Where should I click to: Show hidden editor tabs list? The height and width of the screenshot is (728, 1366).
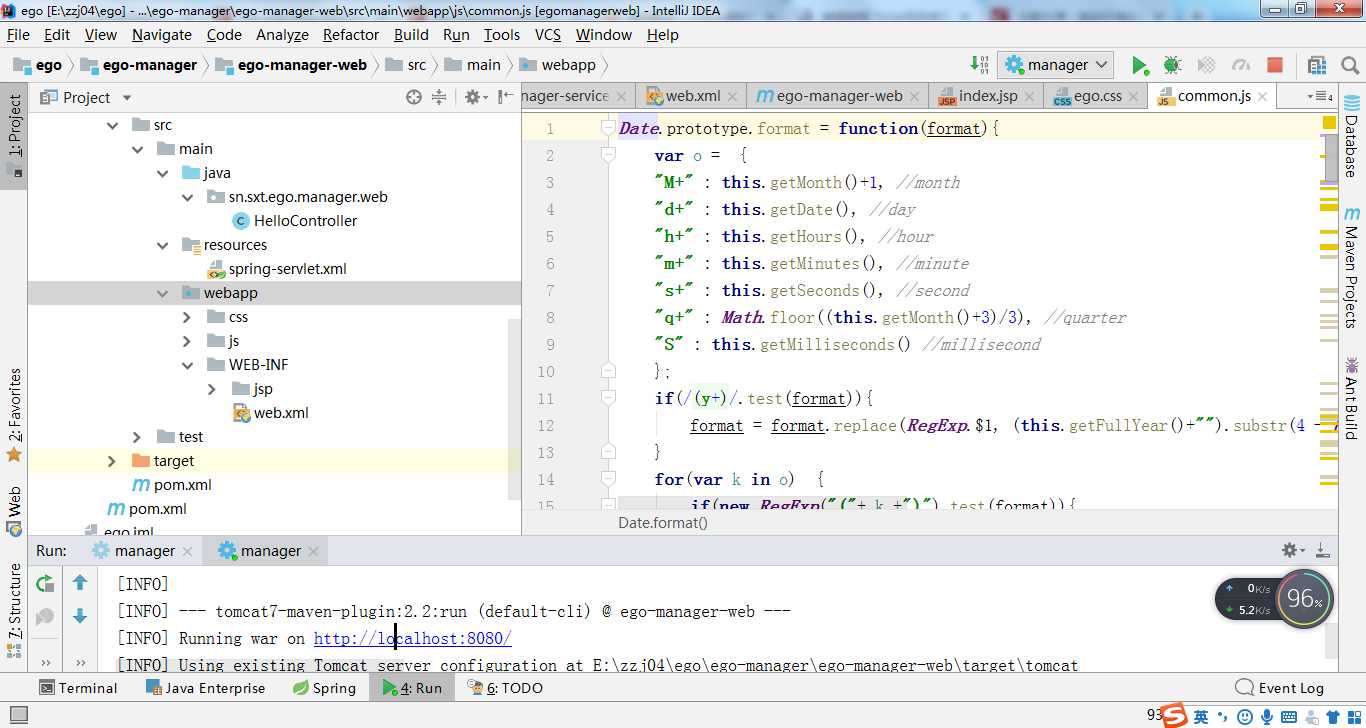click(x=1319, y=96)
